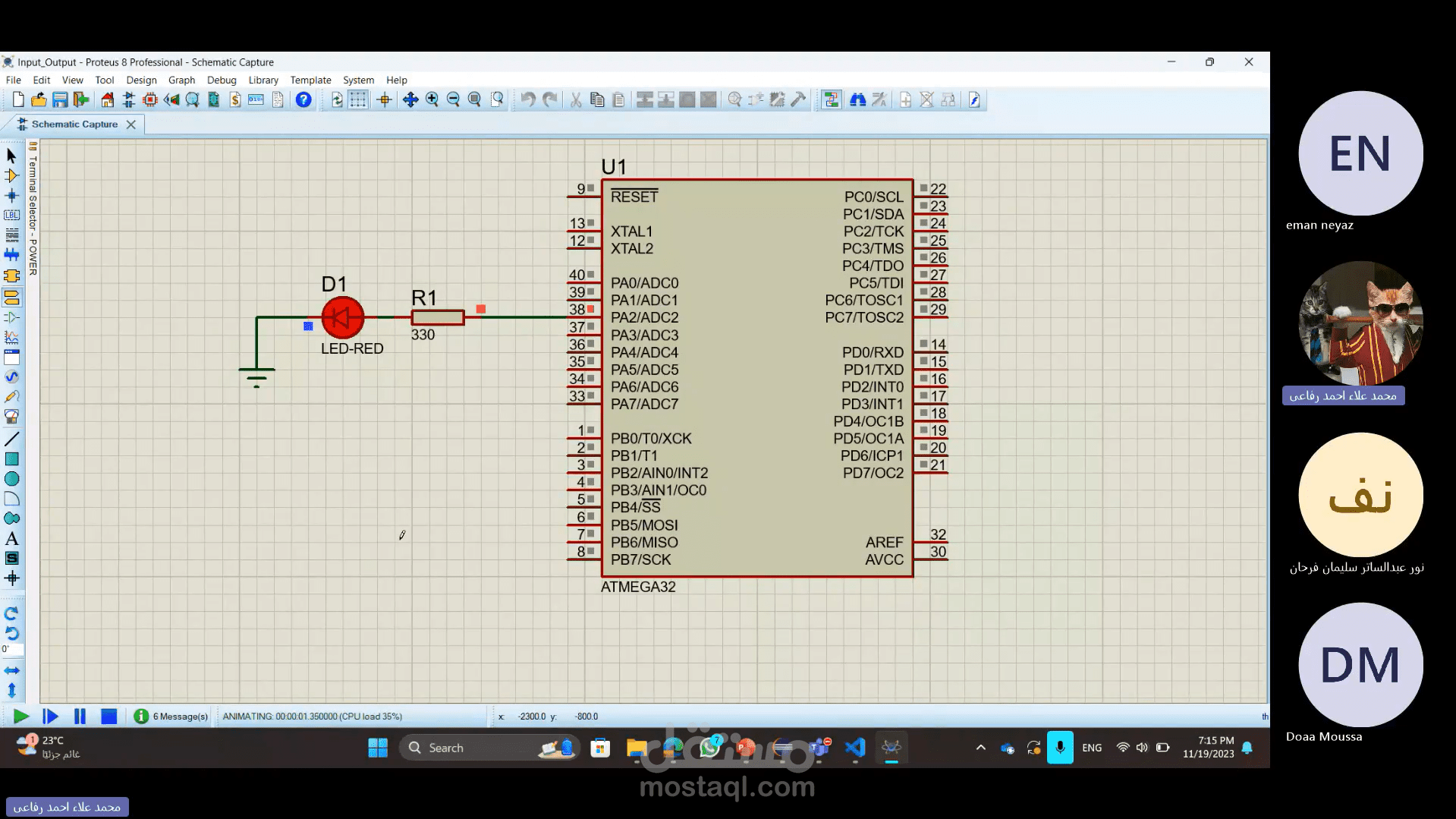Image resolution: width=1456 pixels, height=819 pixels.
Task: Select the Component mode tool
Action: (11, 175)
